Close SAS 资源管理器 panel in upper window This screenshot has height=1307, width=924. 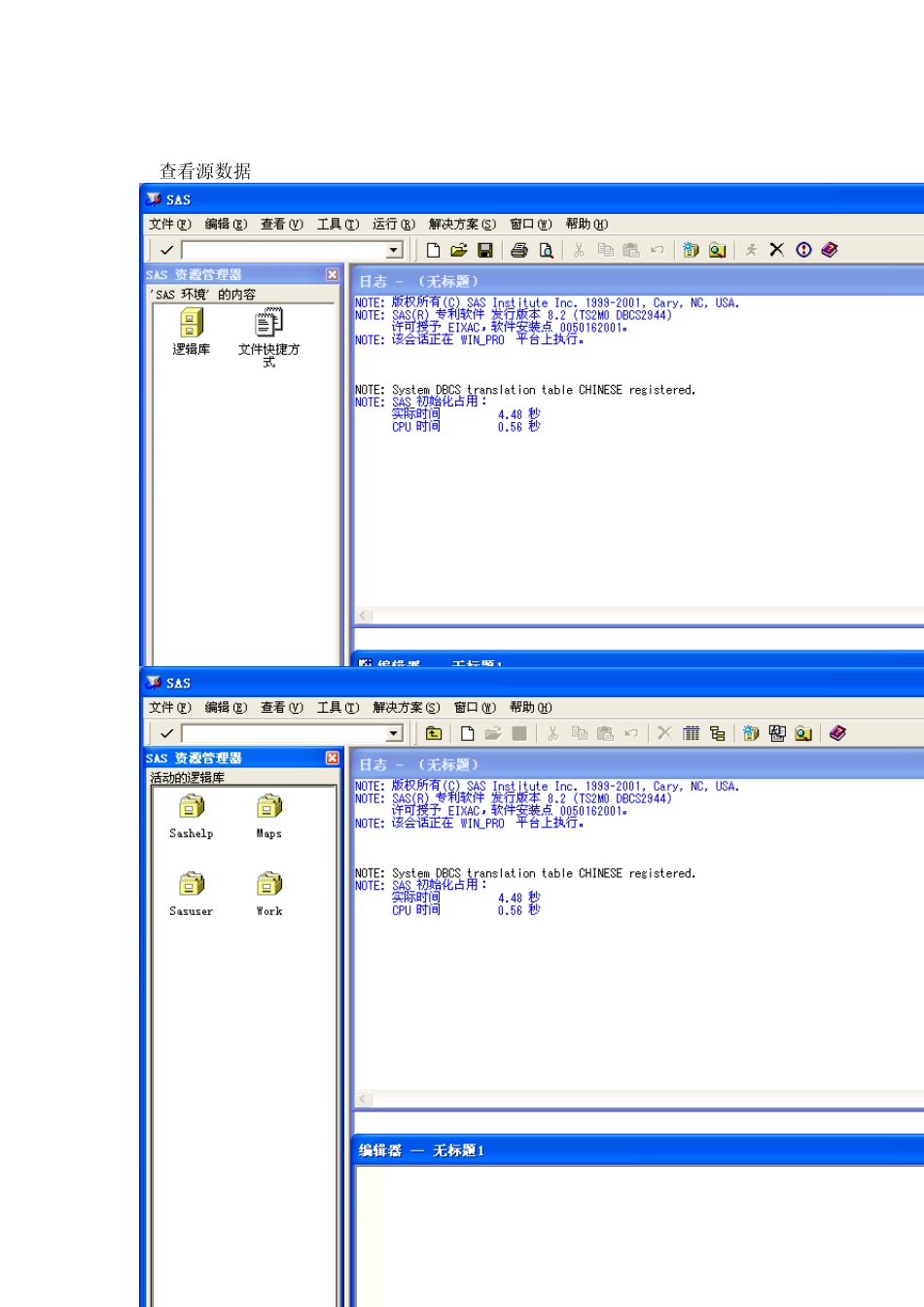(x=333, y=275)
